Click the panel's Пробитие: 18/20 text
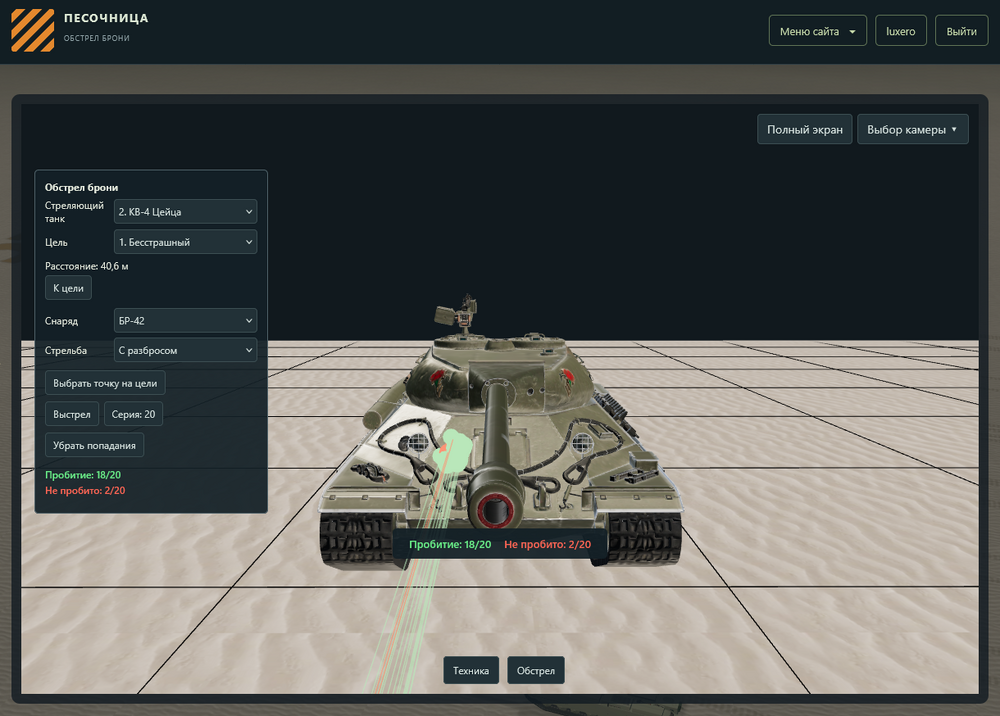 pyautogui.click(x=83, y=475)
